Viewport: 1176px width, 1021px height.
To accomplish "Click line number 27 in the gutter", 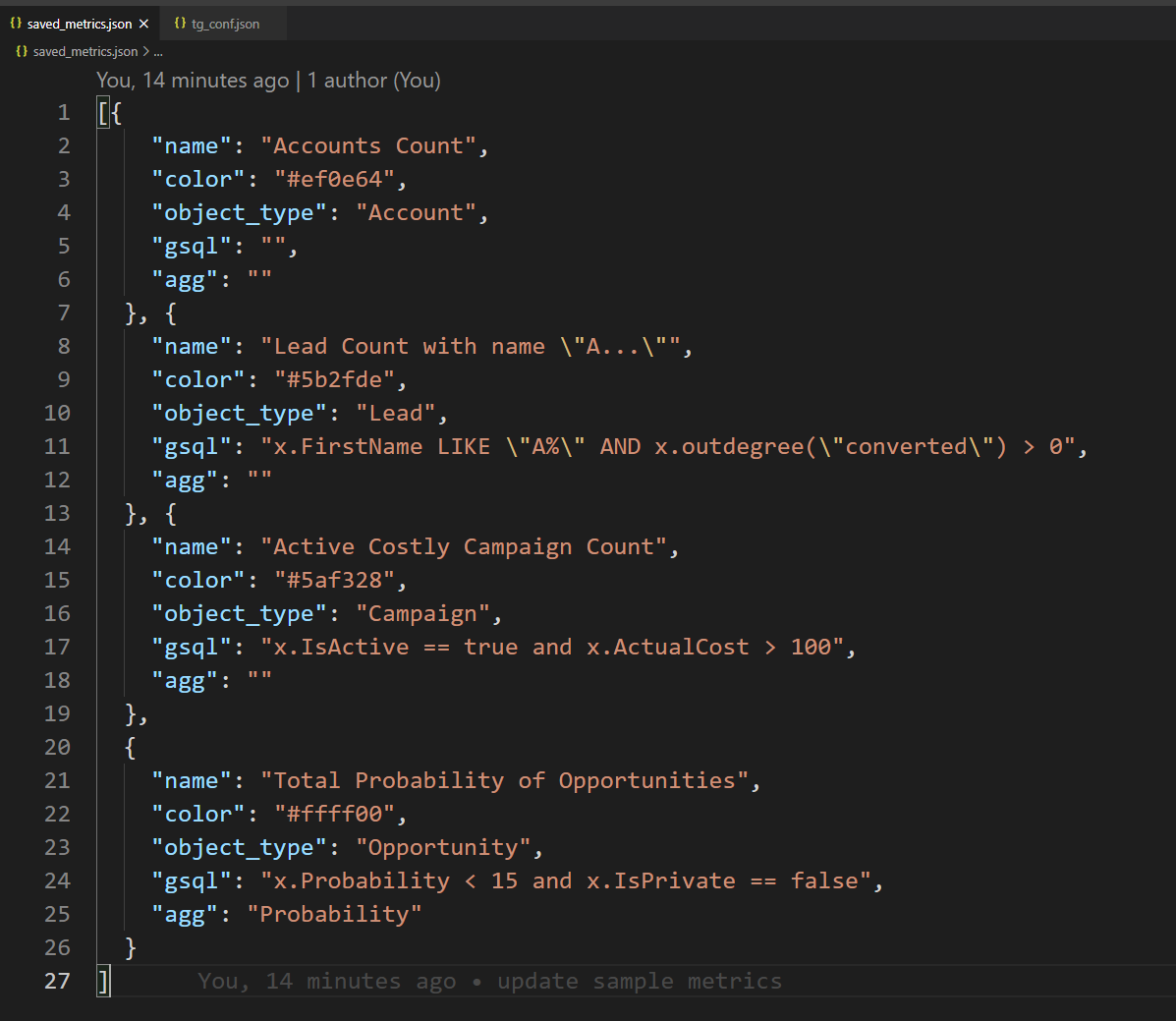I will click(x=57, y=981).
